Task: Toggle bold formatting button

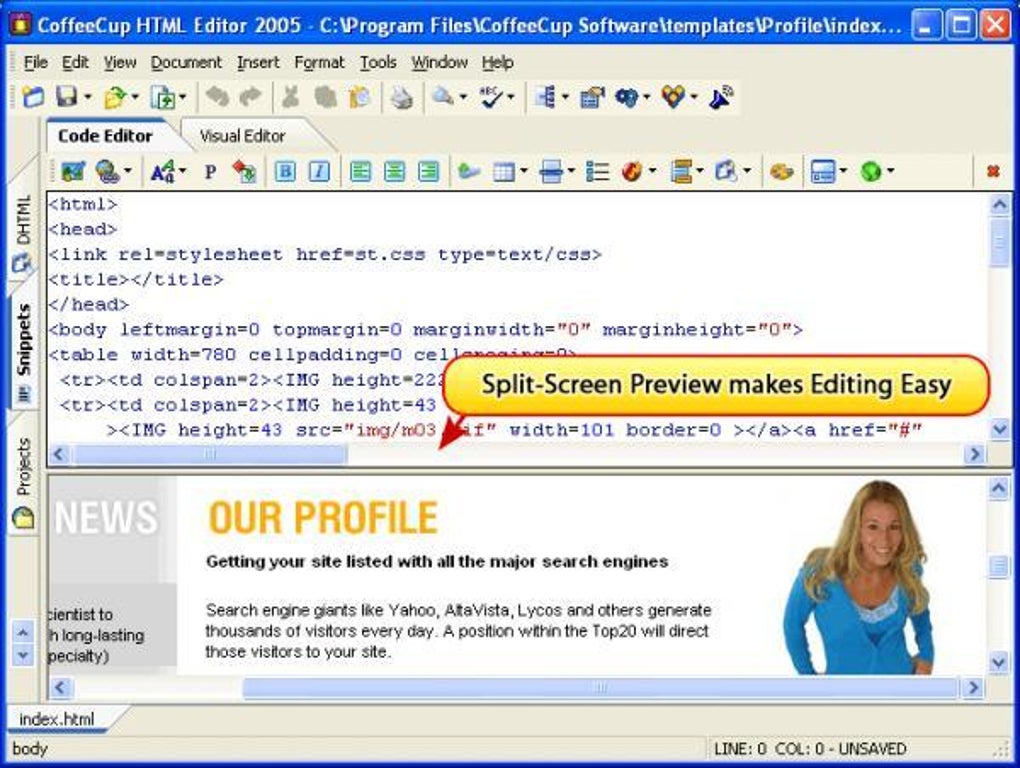Action: pyautogui.click(x=285, y=171)
